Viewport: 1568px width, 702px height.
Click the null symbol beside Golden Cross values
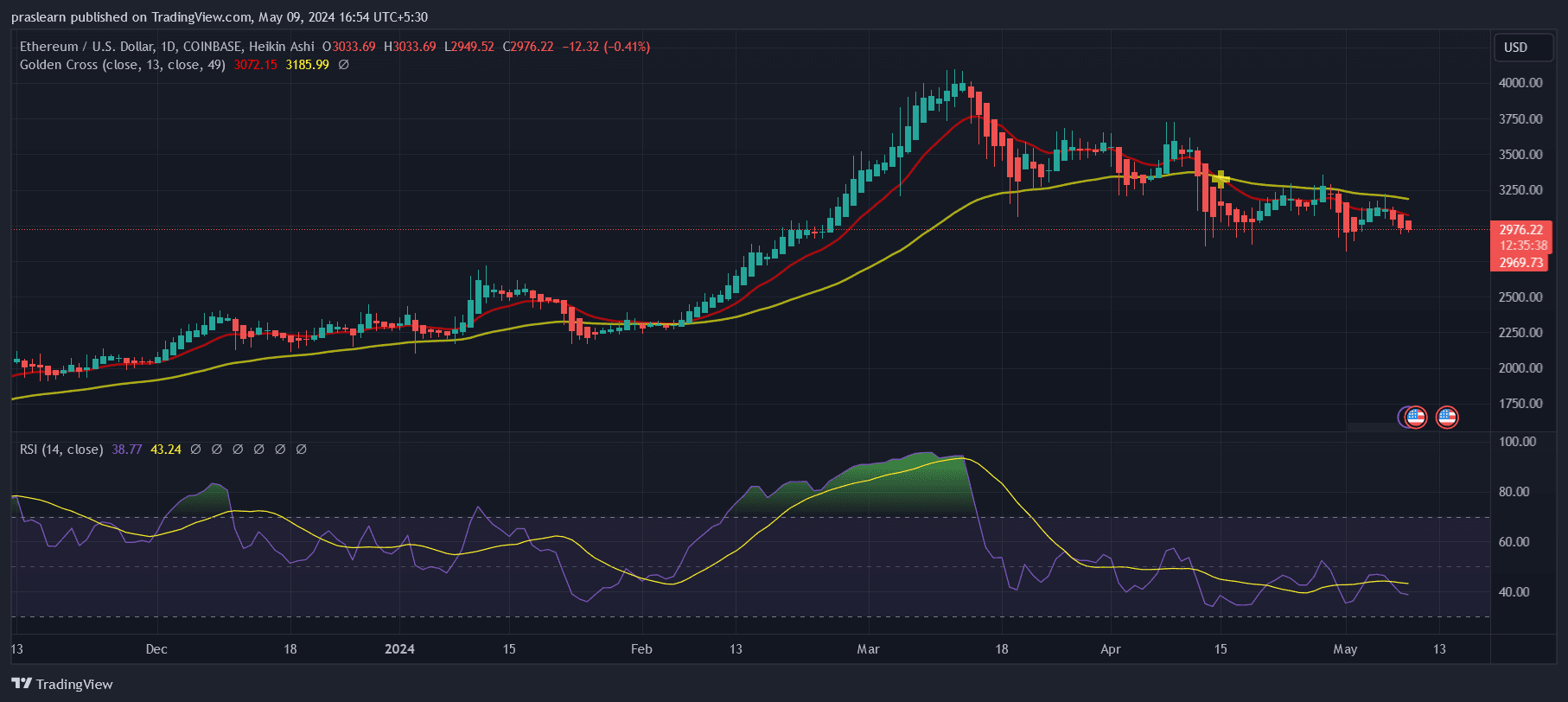coord(343,65)
